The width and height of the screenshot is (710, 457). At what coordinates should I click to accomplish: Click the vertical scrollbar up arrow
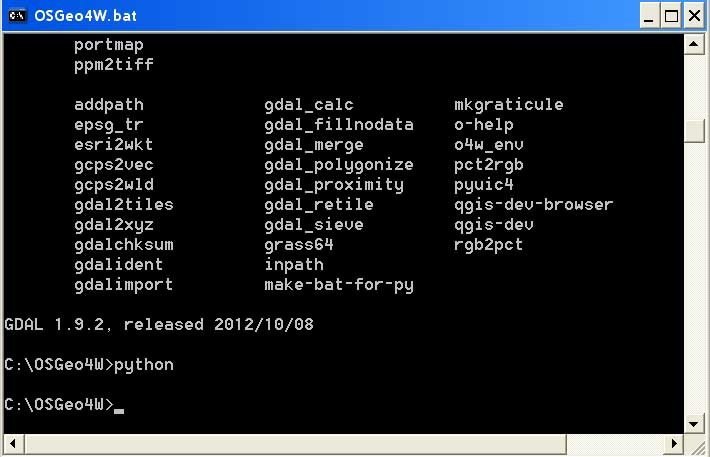(695, 43)
